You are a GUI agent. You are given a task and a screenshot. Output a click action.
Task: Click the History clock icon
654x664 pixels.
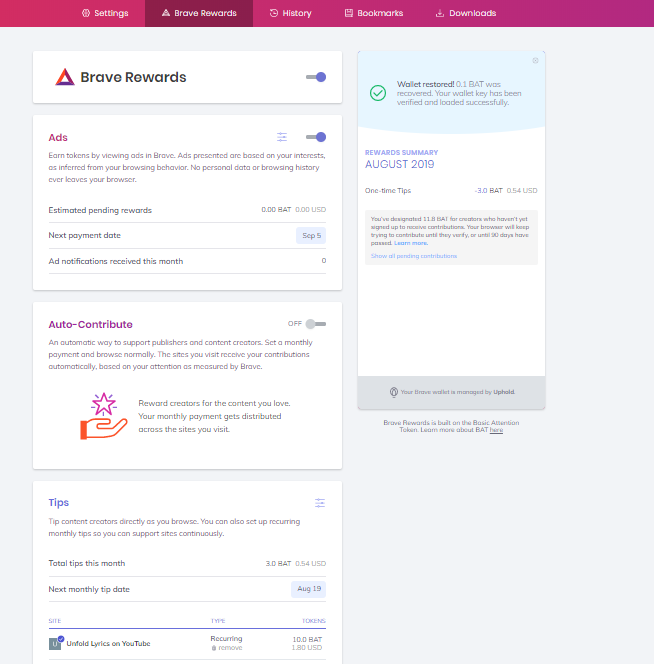point(274,13)
